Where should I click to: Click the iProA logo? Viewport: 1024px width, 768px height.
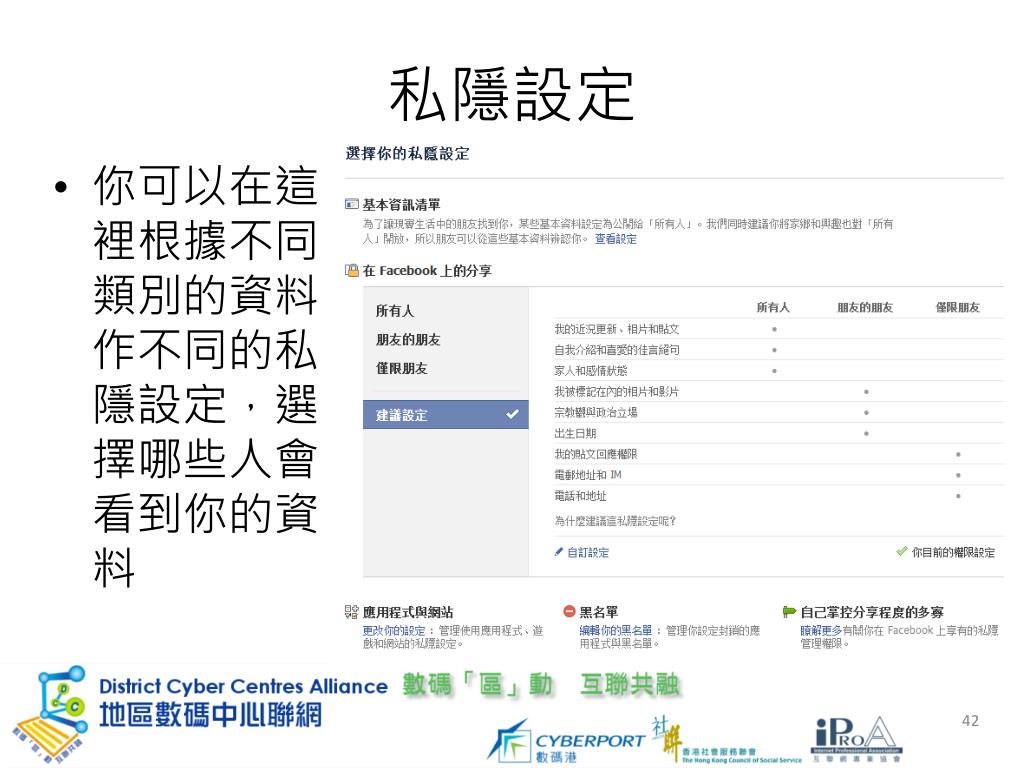(856, 740)
